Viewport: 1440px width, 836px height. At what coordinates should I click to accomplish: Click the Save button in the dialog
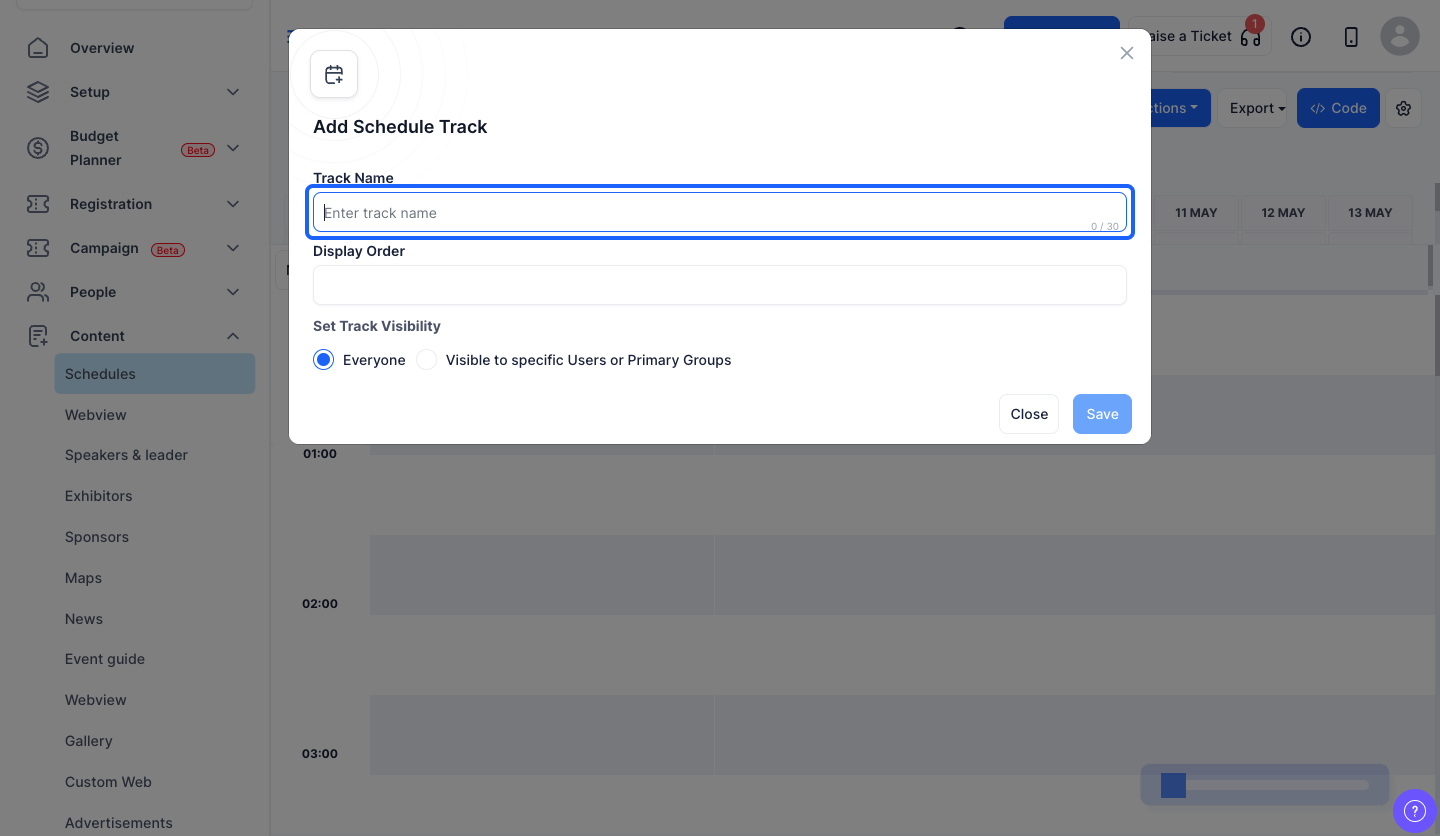[1102, 414]
